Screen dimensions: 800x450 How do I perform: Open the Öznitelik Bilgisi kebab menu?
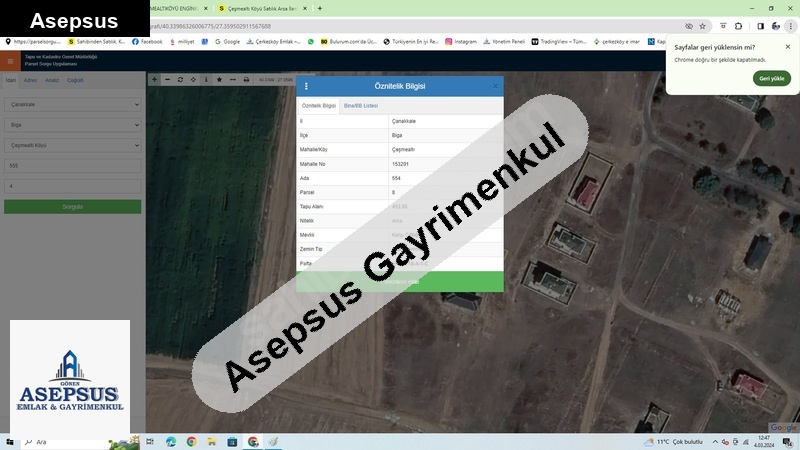(x=306, y=87)
